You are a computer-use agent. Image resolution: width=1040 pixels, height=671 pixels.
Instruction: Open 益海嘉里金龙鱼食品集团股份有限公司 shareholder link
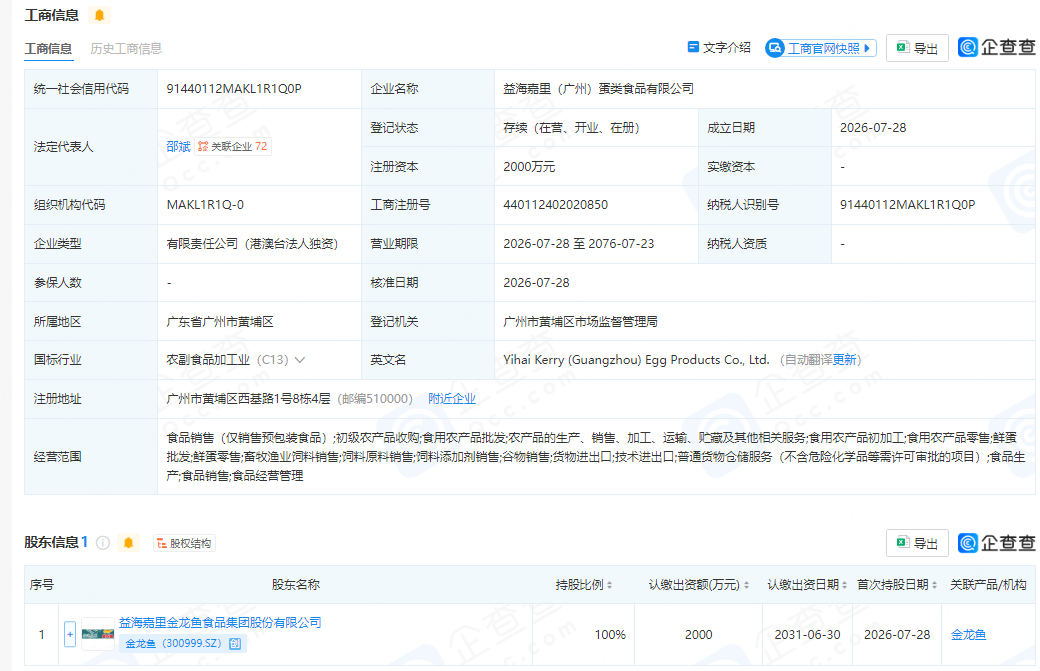220,623
